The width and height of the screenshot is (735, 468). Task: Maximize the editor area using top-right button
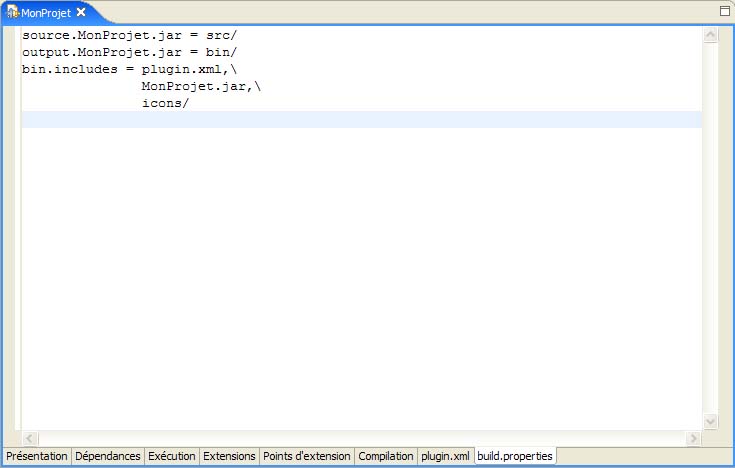(725, 10)
